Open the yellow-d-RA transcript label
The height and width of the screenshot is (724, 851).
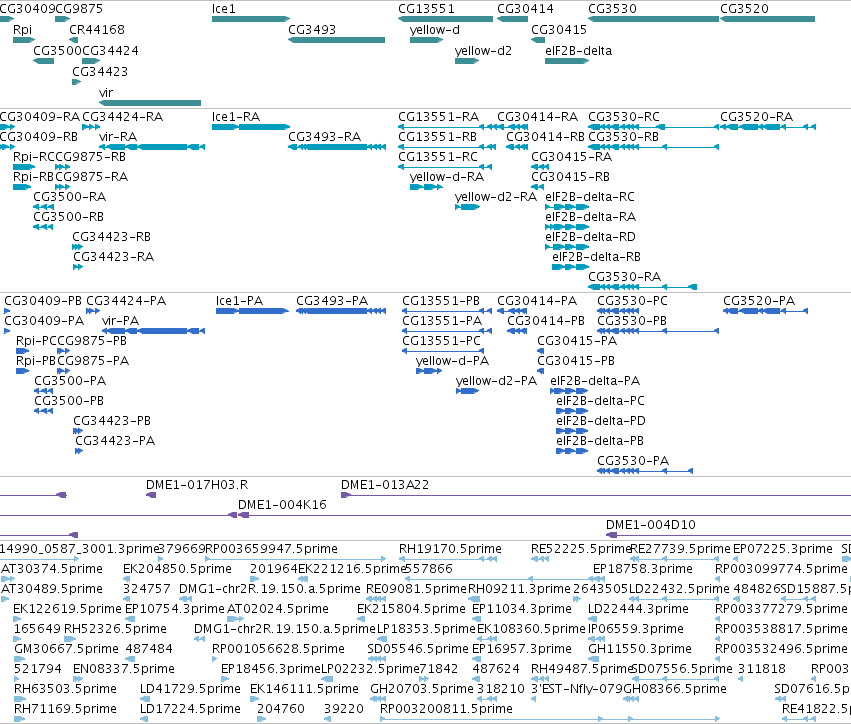click(x=447, y=177)
